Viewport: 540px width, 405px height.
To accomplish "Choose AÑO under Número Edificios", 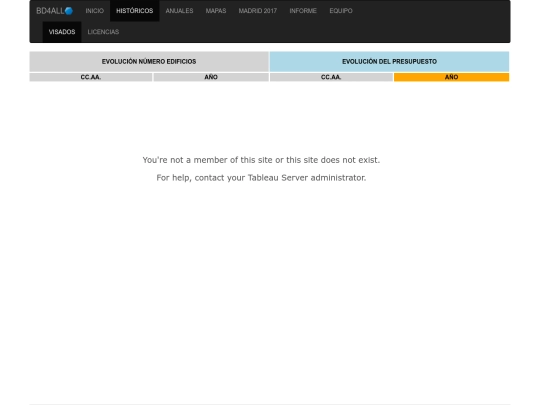I will (211, 77).
